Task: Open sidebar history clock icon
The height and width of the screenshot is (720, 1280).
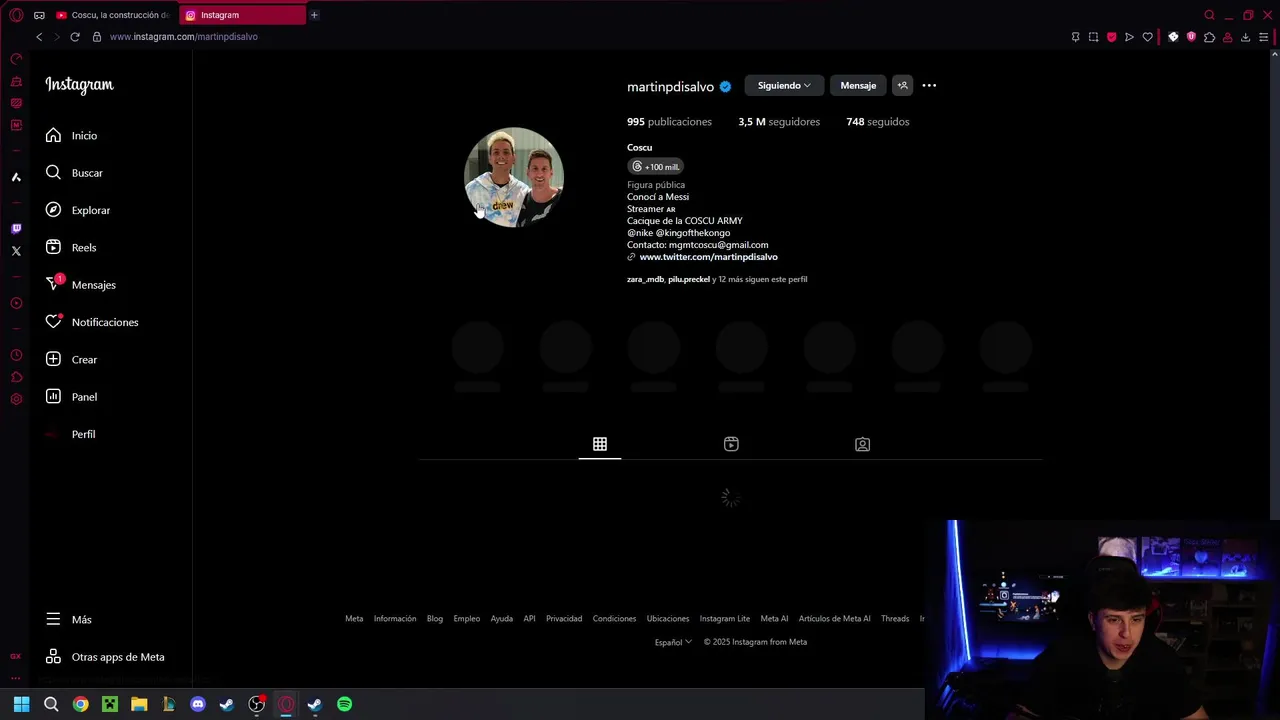Action: point(16,356)
